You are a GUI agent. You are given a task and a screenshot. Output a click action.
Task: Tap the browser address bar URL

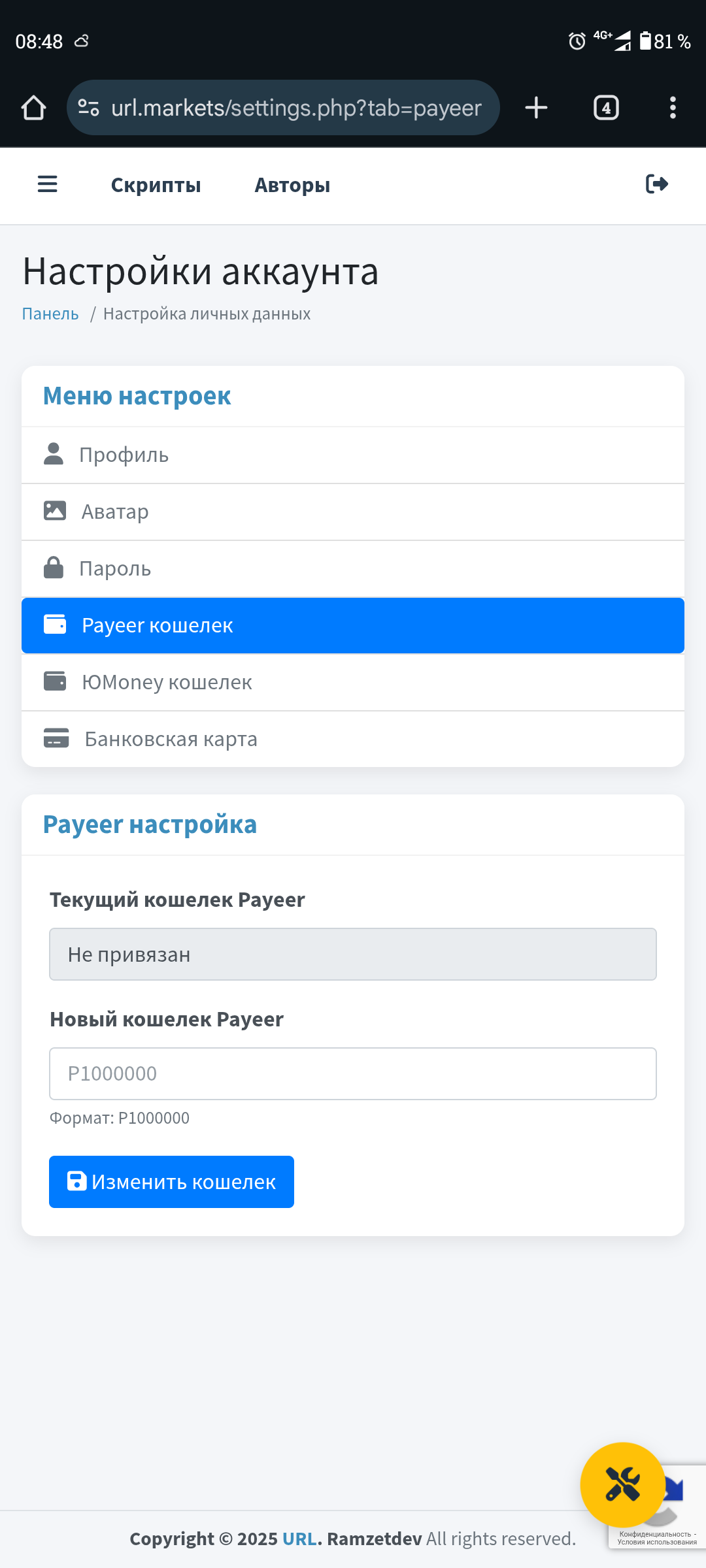point(296,108)
